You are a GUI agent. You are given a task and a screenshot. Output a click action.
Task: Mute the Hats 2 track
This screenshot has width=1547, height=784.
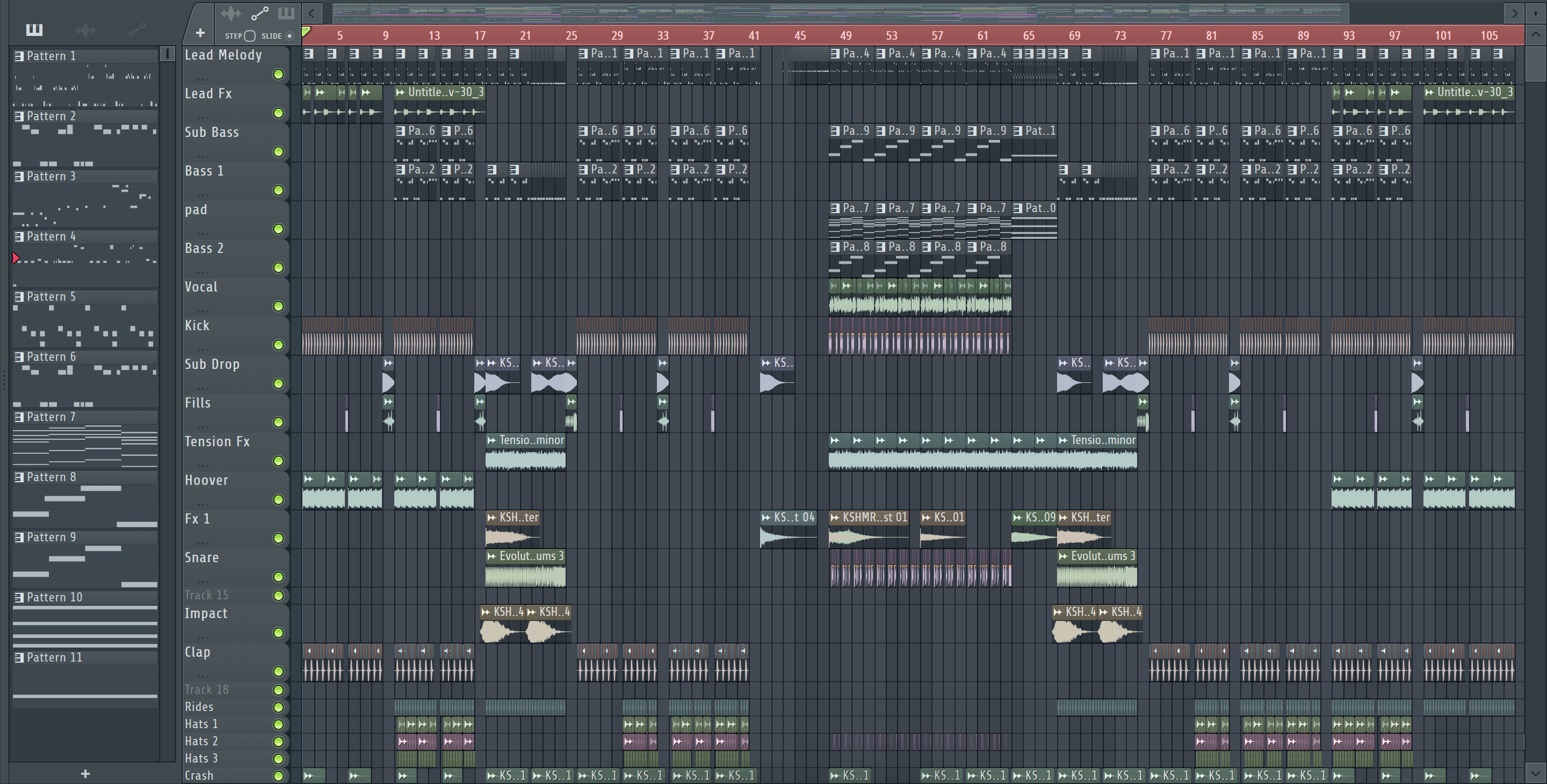pos(279,742)
